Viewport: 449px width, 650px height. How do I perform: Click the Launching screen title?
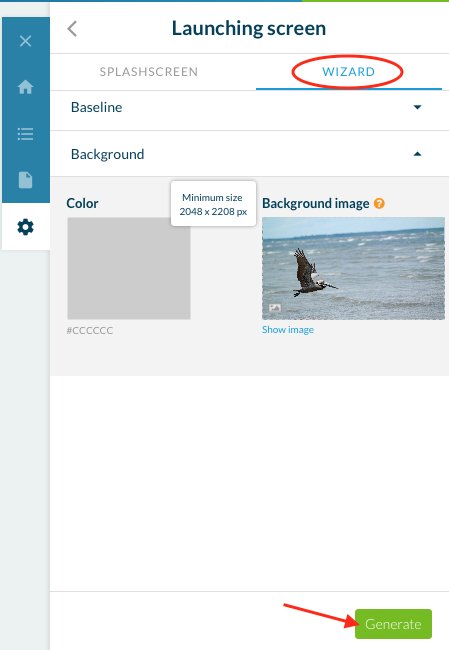point(249,29)
